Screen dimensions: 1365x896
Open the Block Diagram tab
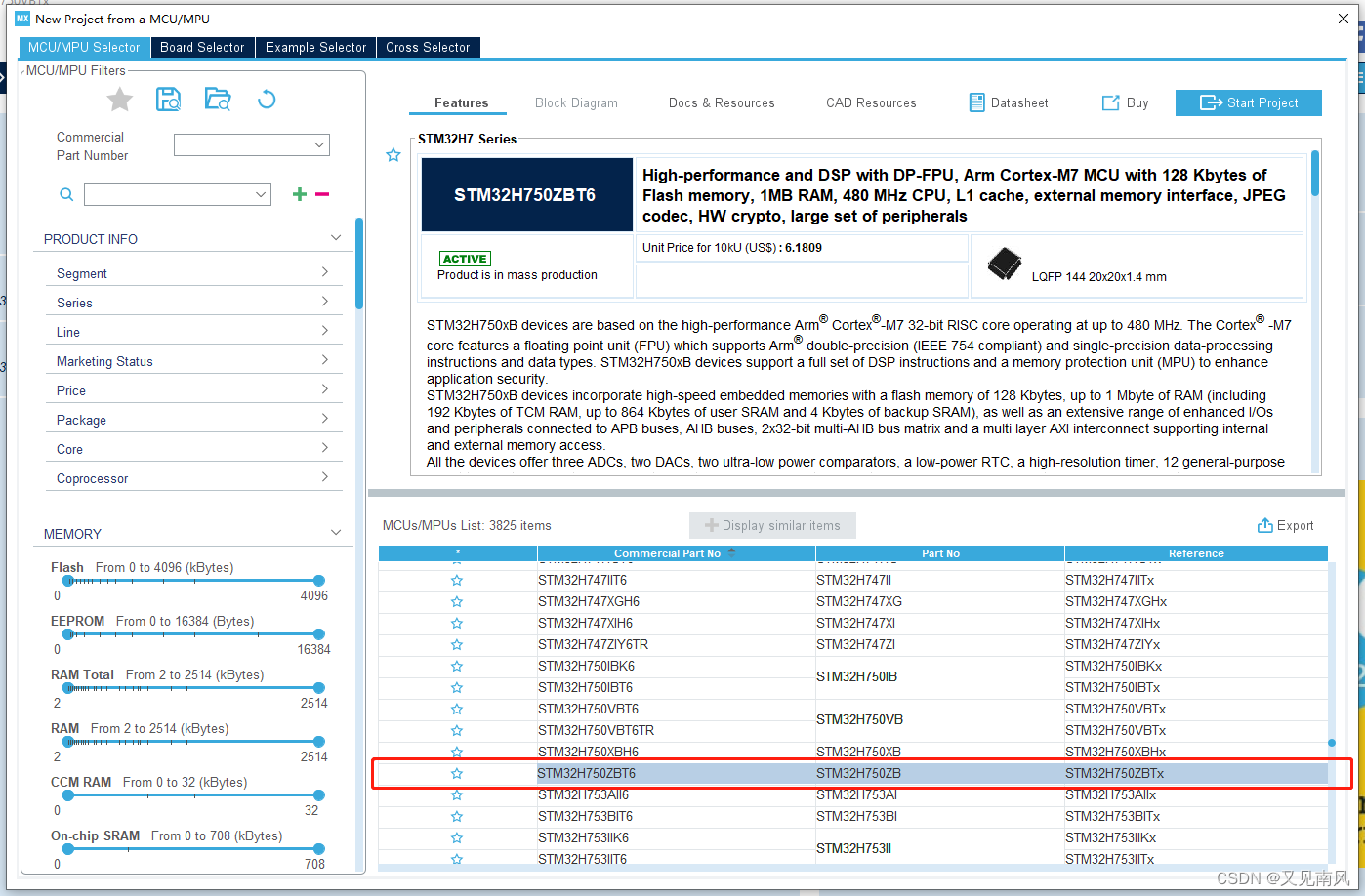[576, 102]
